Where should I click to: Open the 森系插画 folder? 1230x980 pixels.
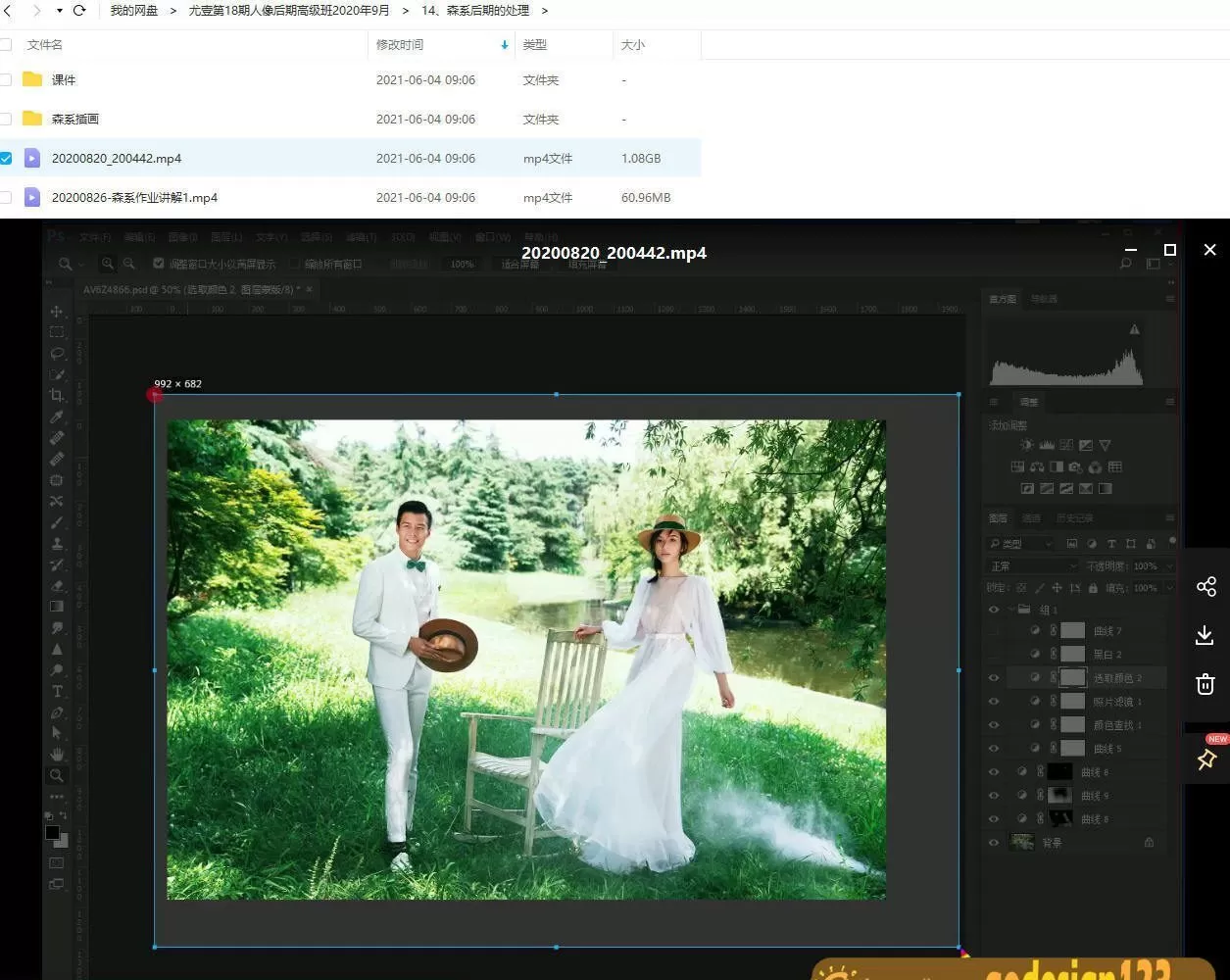75,119
